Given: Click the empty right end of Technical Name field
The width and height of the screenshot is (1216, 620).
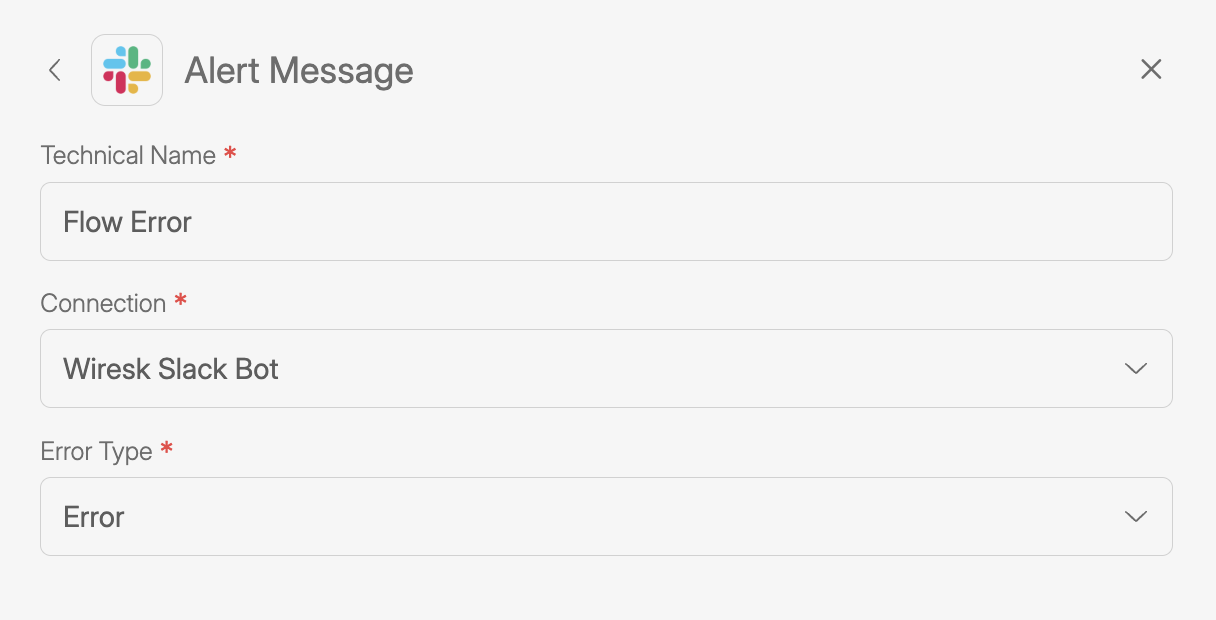Looking at the screenshot, I should coord(1100,222).
